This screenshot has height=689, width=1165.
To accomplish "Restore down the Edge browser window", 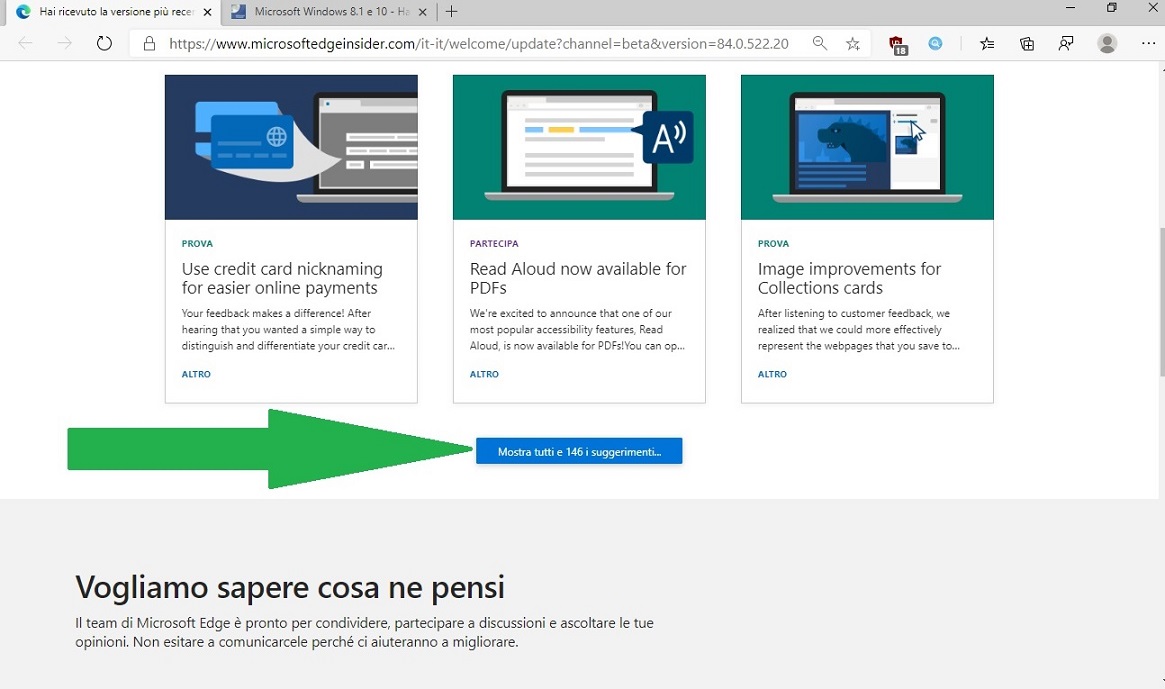I will coord(1112,7).
